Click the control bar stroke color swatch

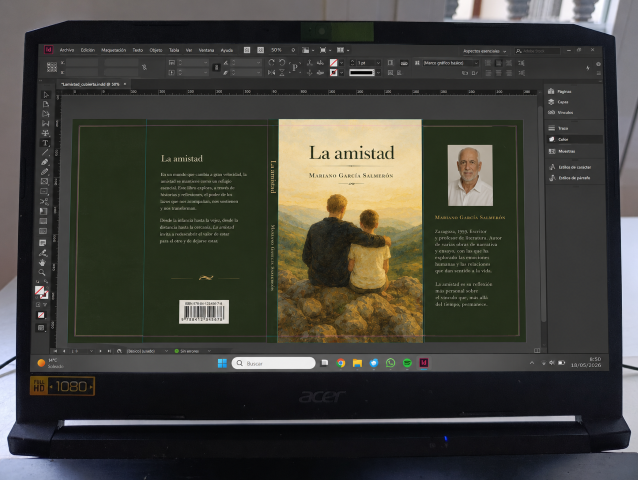click(x=334, y=73)
